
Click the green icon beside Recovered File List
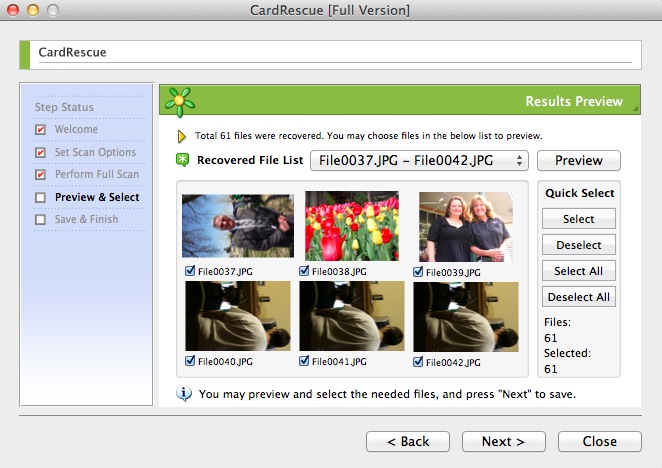pyautogui.click(x=183, y=160)
